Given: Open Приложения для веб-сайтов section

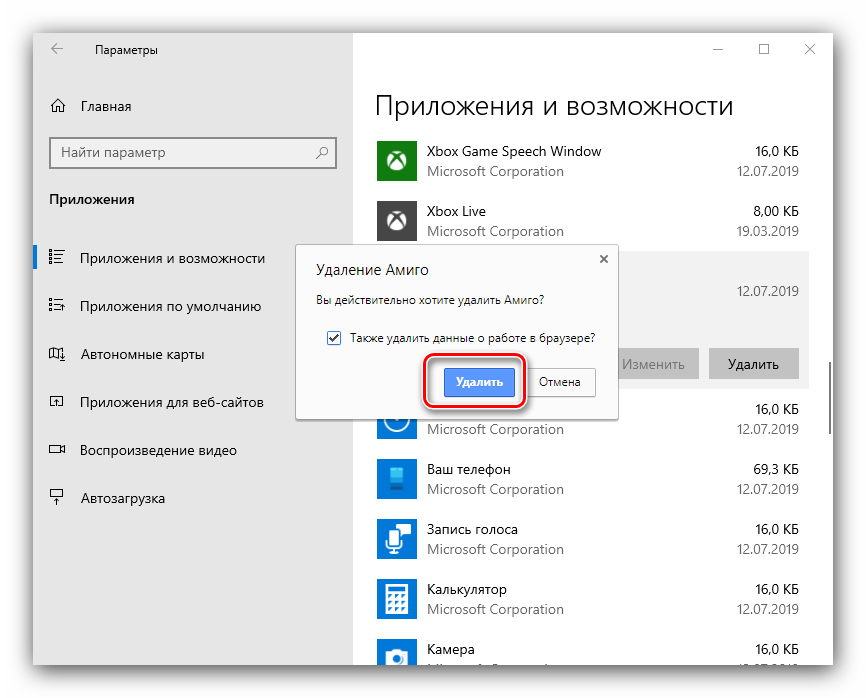Looking at the screenshot, I should (x=171, y=402).
